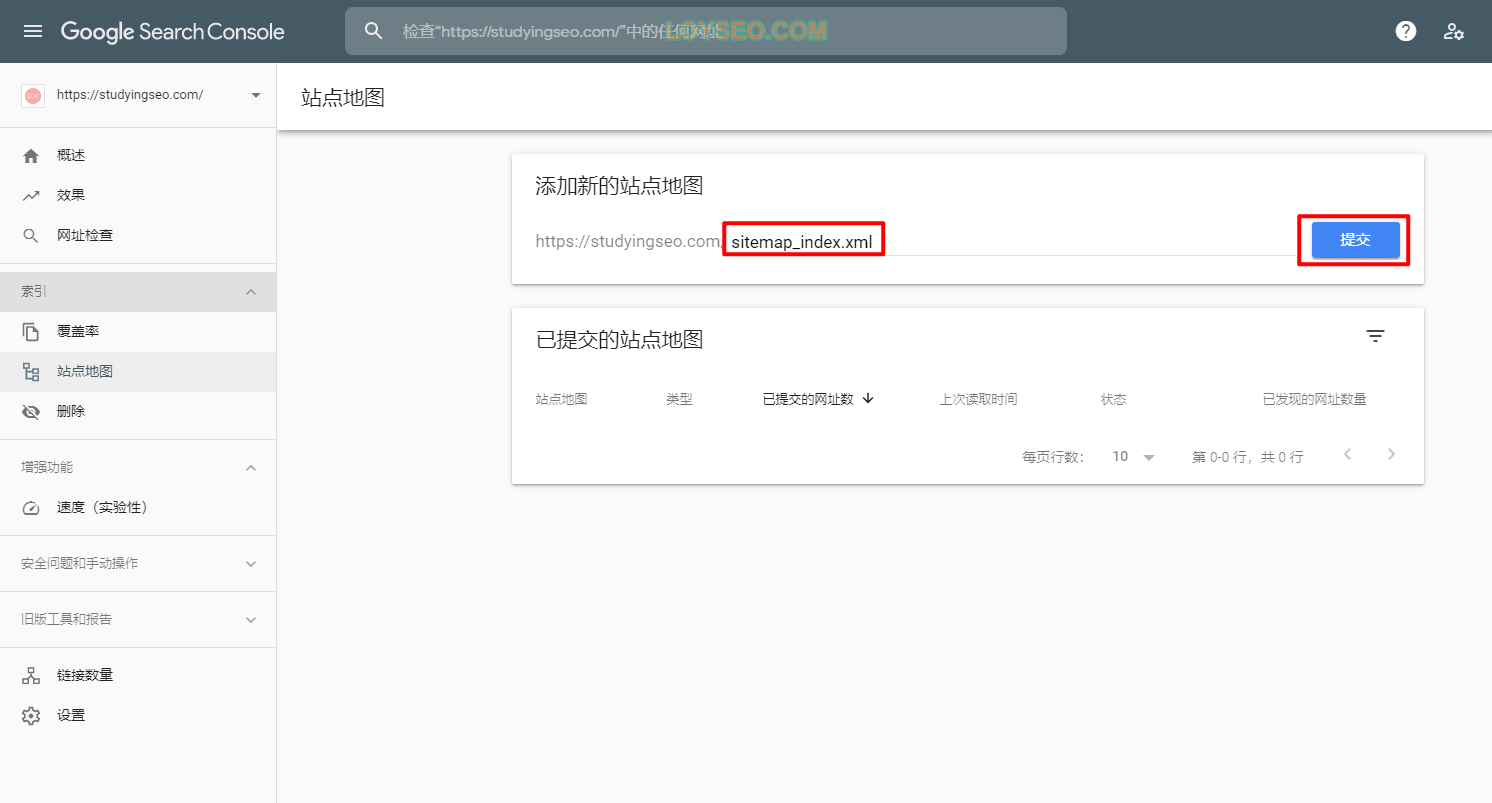
Task: Click the magnifier icon beside 网址检查
Action: coord(31,236)
